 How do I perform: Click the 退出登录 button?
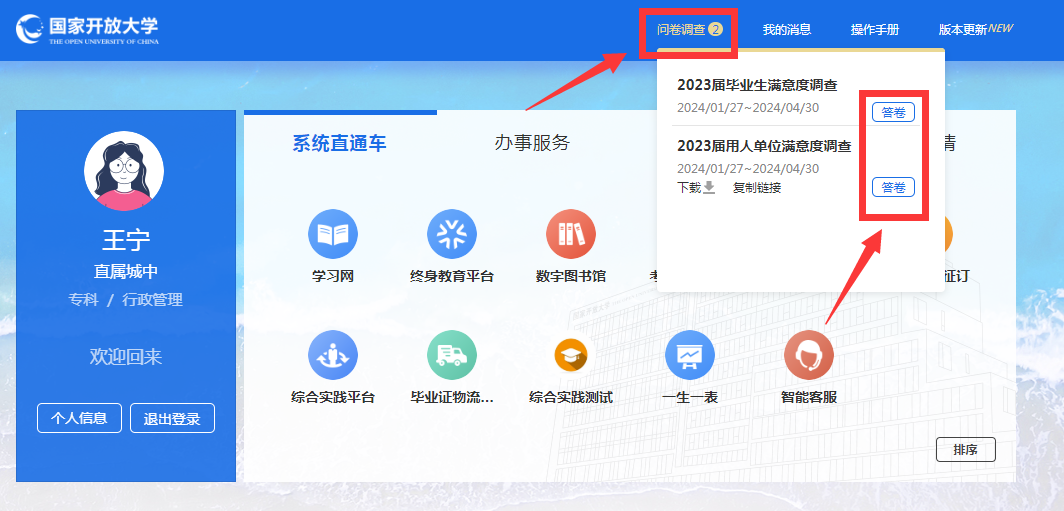tap(172, 418)
